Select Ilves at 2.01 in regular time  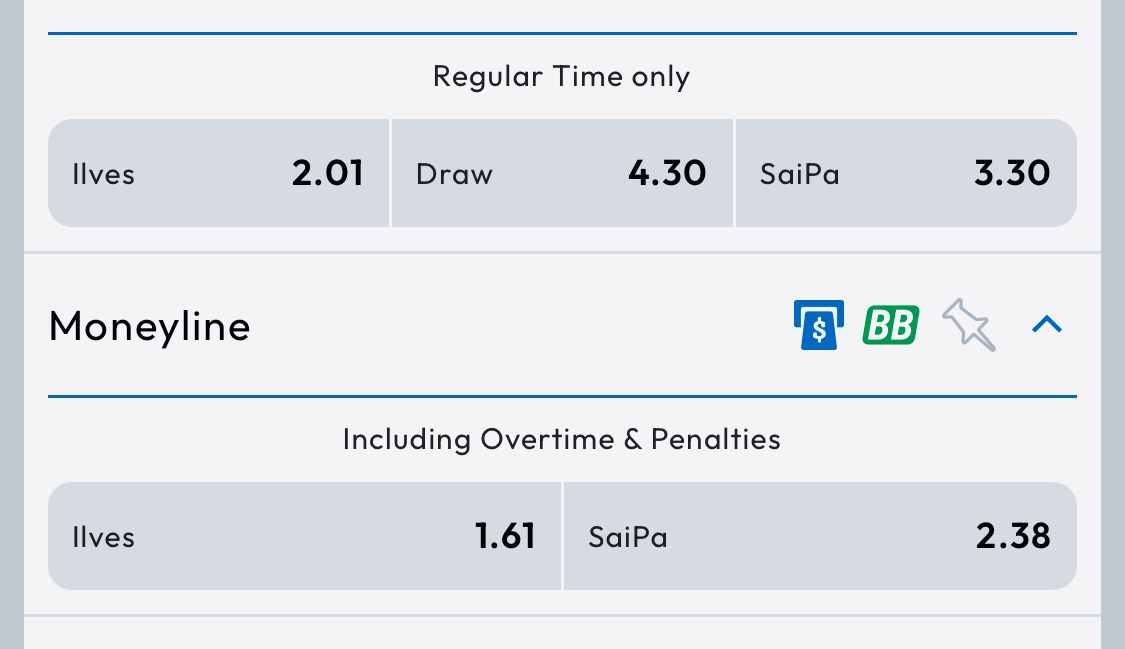pyautogui.click(x=218, y=174)
